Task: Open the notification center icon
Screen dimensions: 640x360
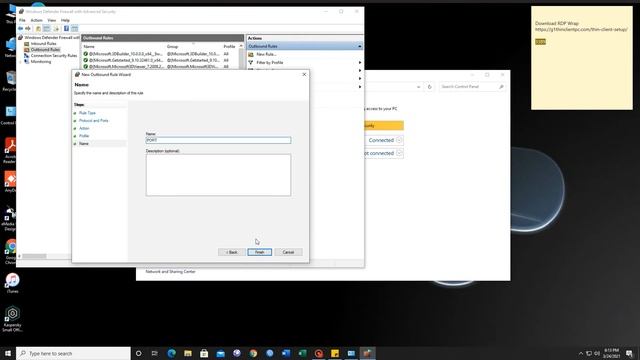Action: pos(629,353)
